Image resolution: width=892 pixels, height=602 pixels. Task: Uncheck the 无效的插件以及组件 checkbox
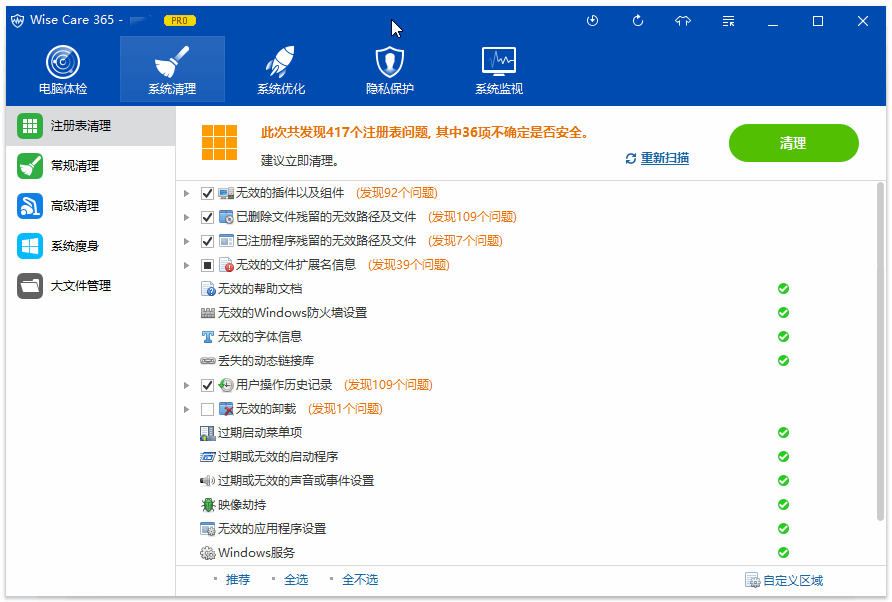(208, 193)
